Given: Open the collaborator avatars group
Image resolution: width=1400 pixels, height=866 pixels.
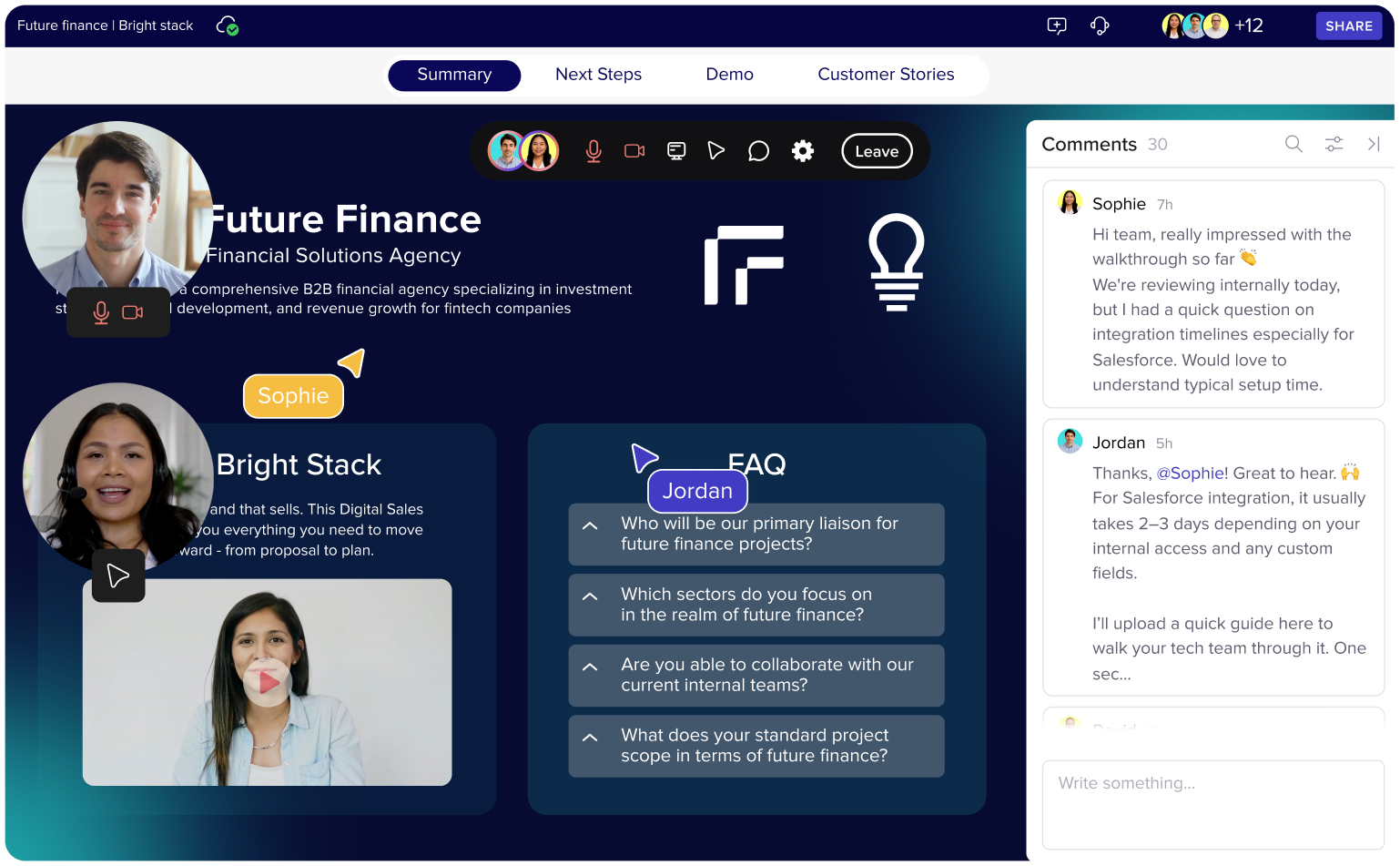Looking at the screenshot, I should point(1195,25).
